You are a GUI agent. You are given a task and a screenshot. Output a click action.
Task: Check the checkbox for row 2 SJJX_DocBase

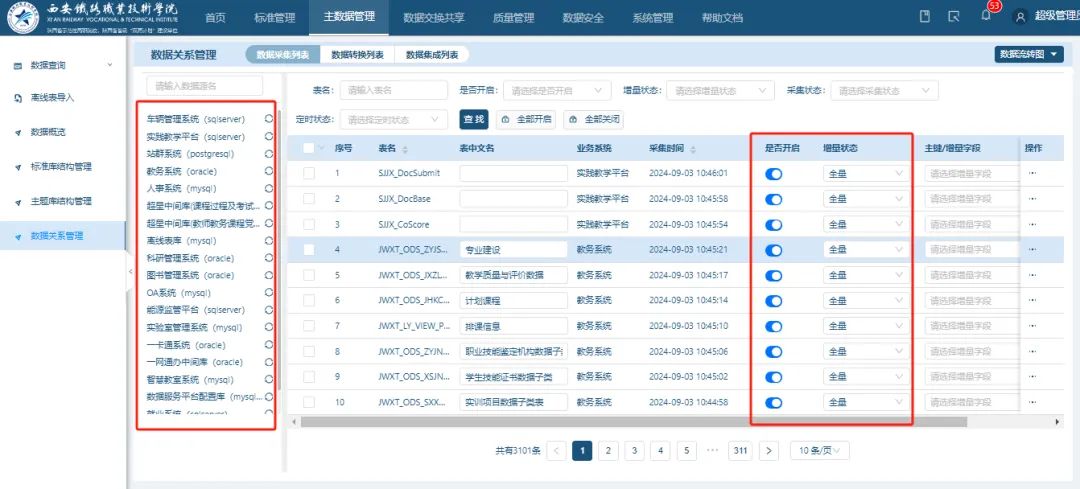click(309, 199)
